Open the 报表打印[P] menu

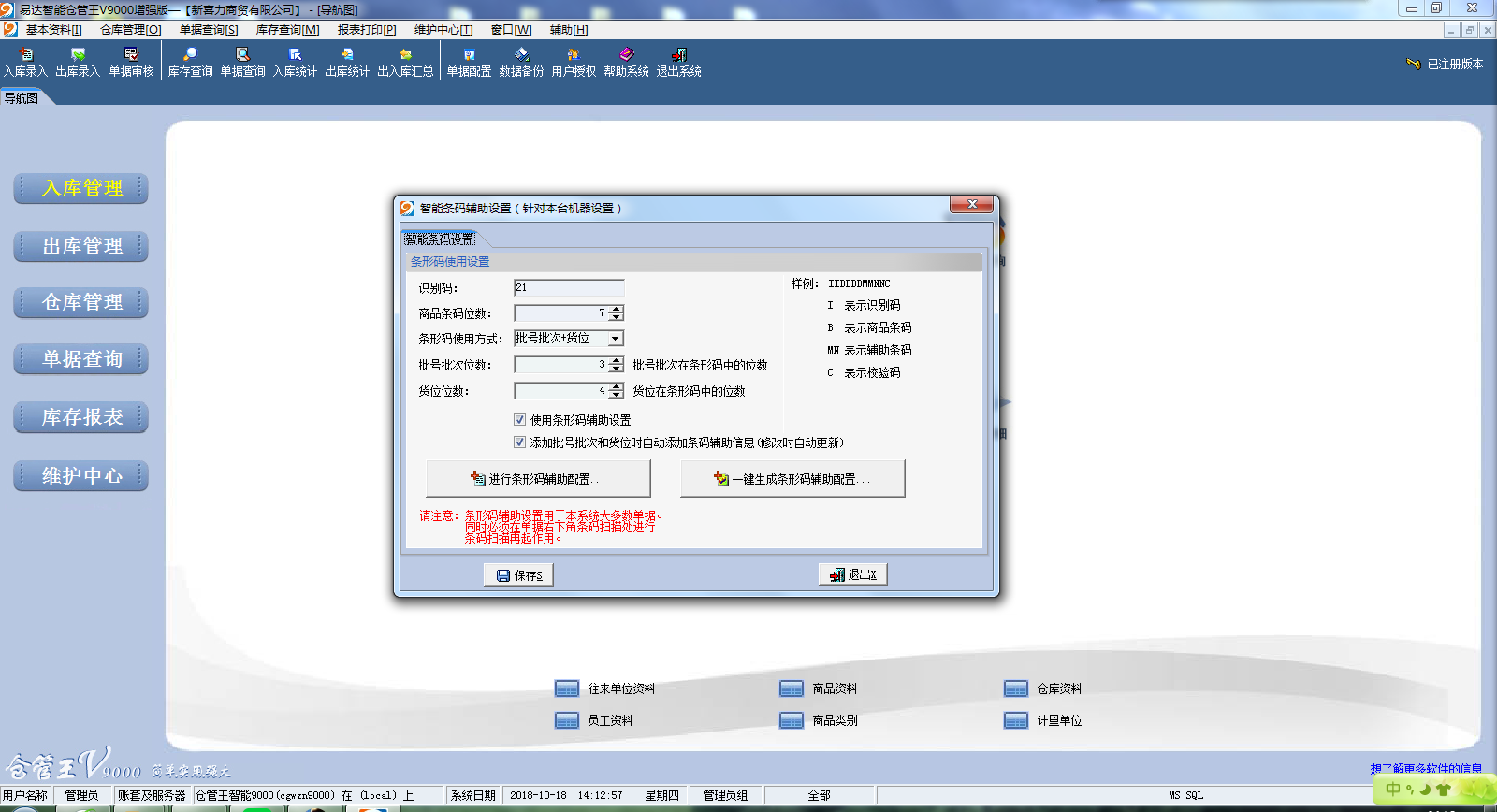(x=367, y=30)
